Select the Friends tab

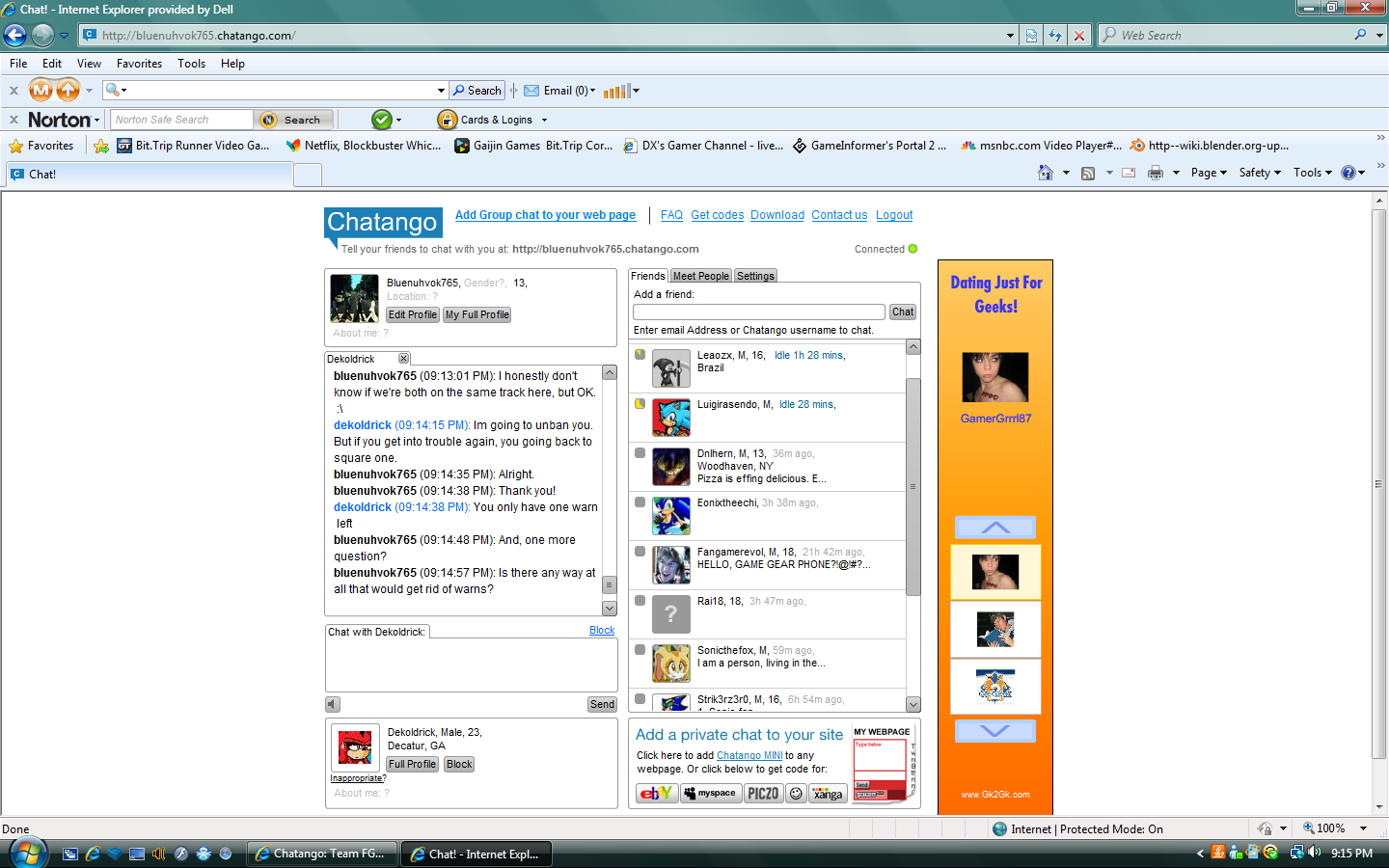648,276
